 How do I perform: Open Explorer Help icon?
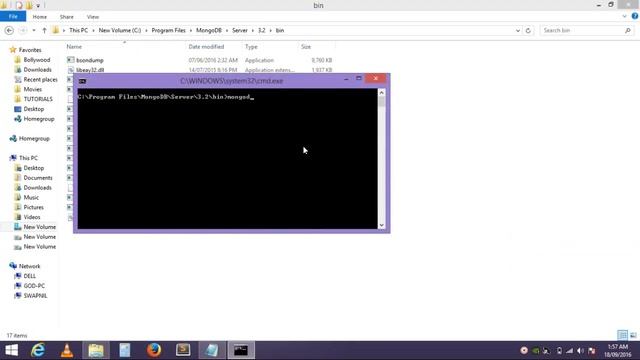click(635, 16)
